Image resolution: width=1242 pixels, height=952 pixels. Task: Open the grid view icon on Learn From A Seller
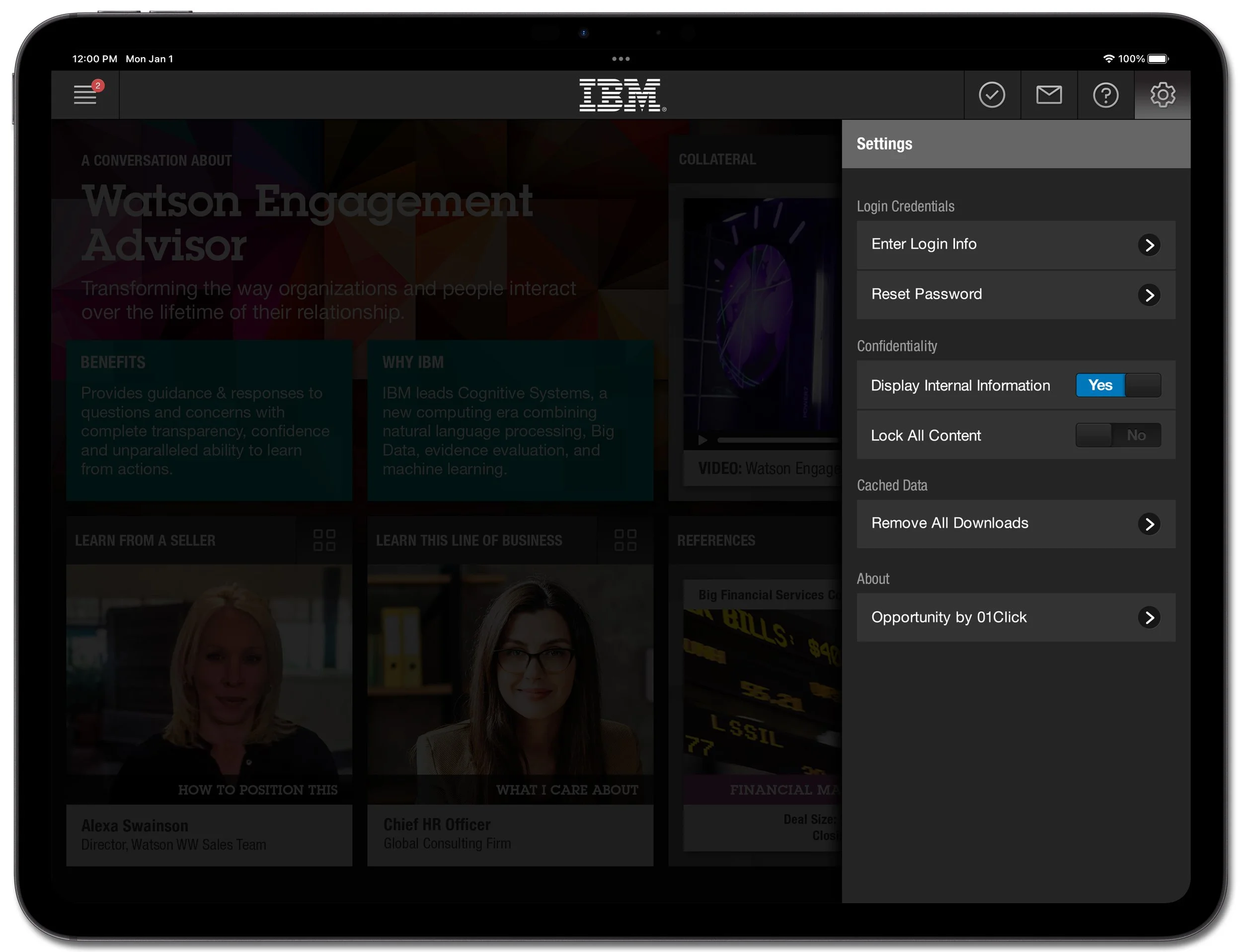coord(324,540)
